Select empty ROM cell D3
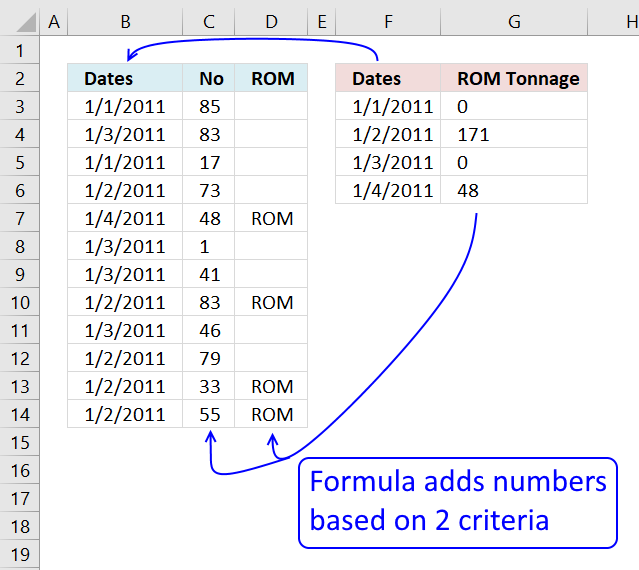Image resolution: width=639 pixels, height=570 pixels. pyautogui.click(x=271, y=106)
